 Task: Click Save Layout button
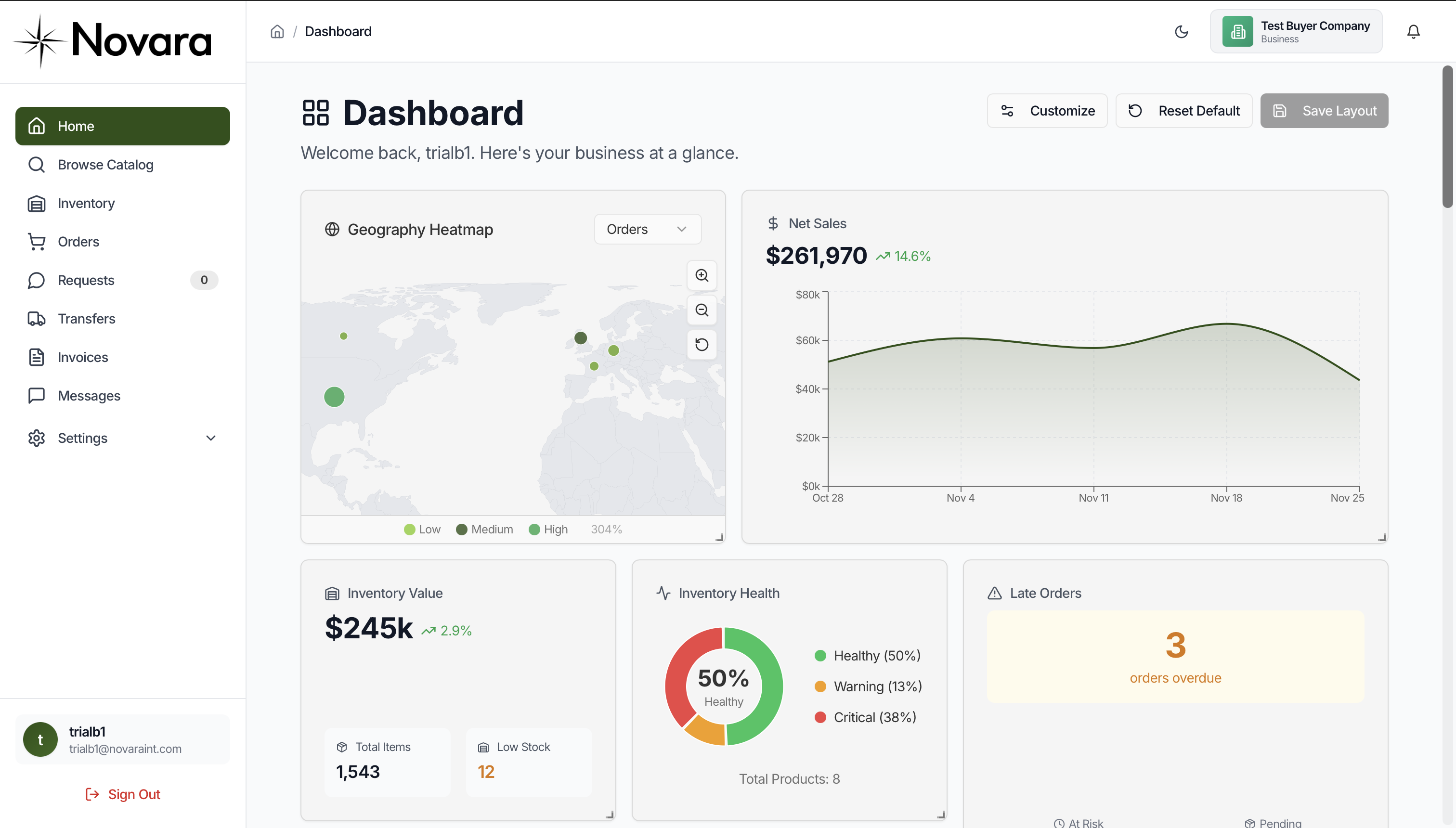(1324, 111)
